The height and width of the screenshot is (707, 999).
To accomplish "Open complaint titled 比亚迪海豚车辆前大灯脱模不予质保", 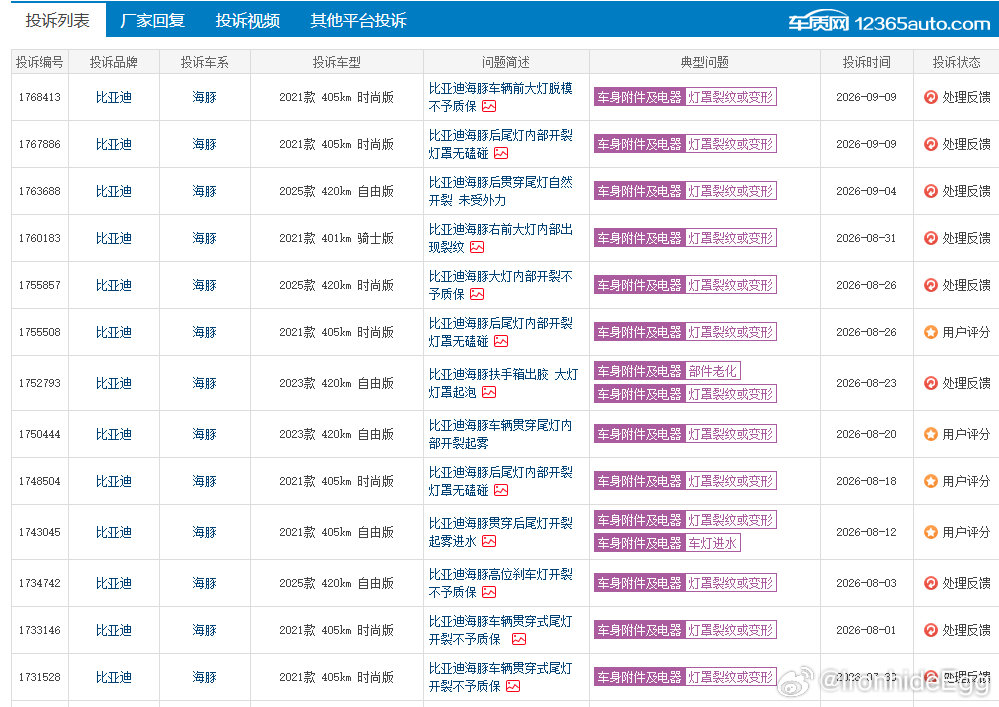I will point(500,97).
